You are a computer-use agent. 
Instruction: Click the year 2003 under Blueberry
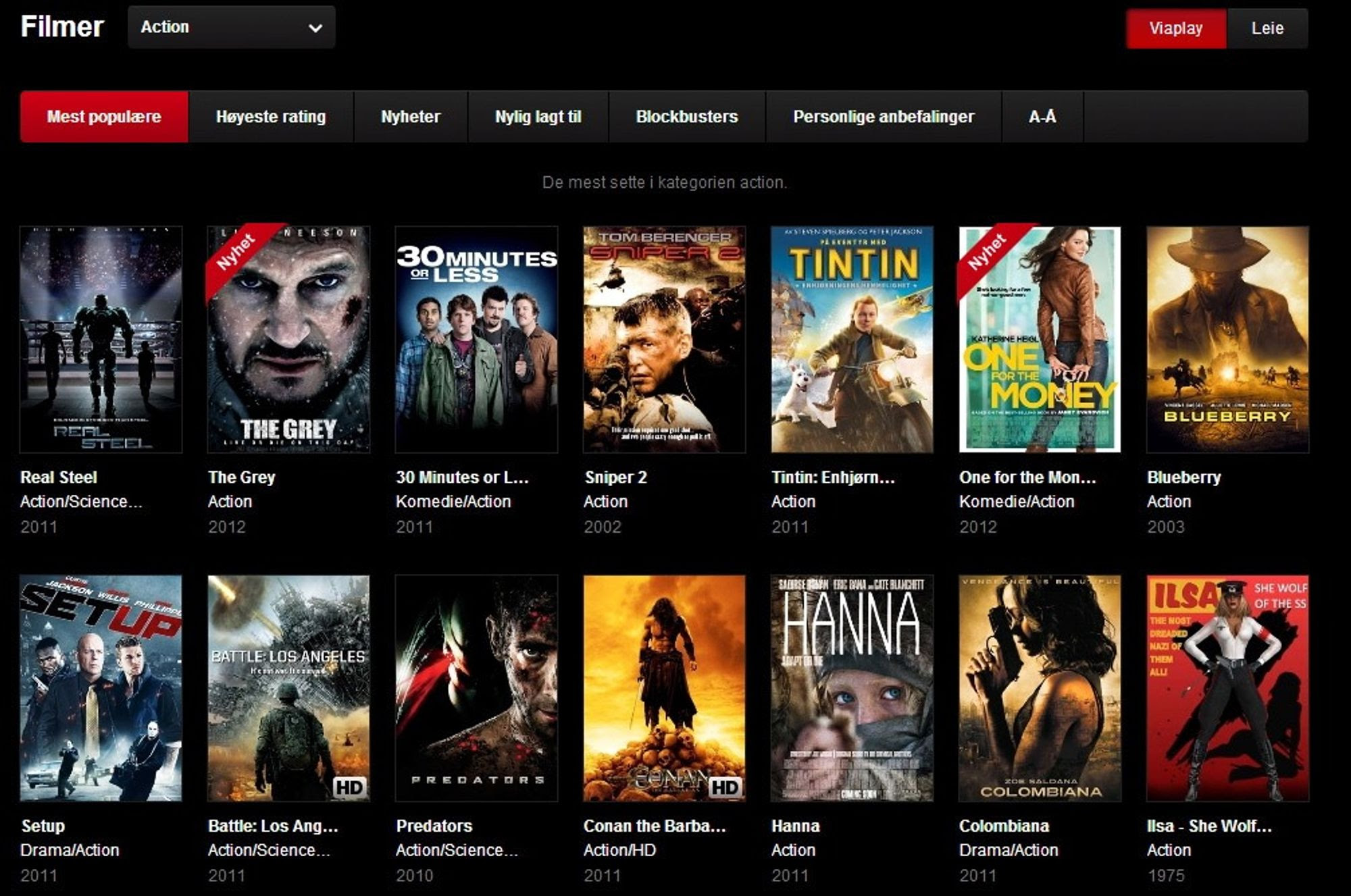(x=1166, y=527)
